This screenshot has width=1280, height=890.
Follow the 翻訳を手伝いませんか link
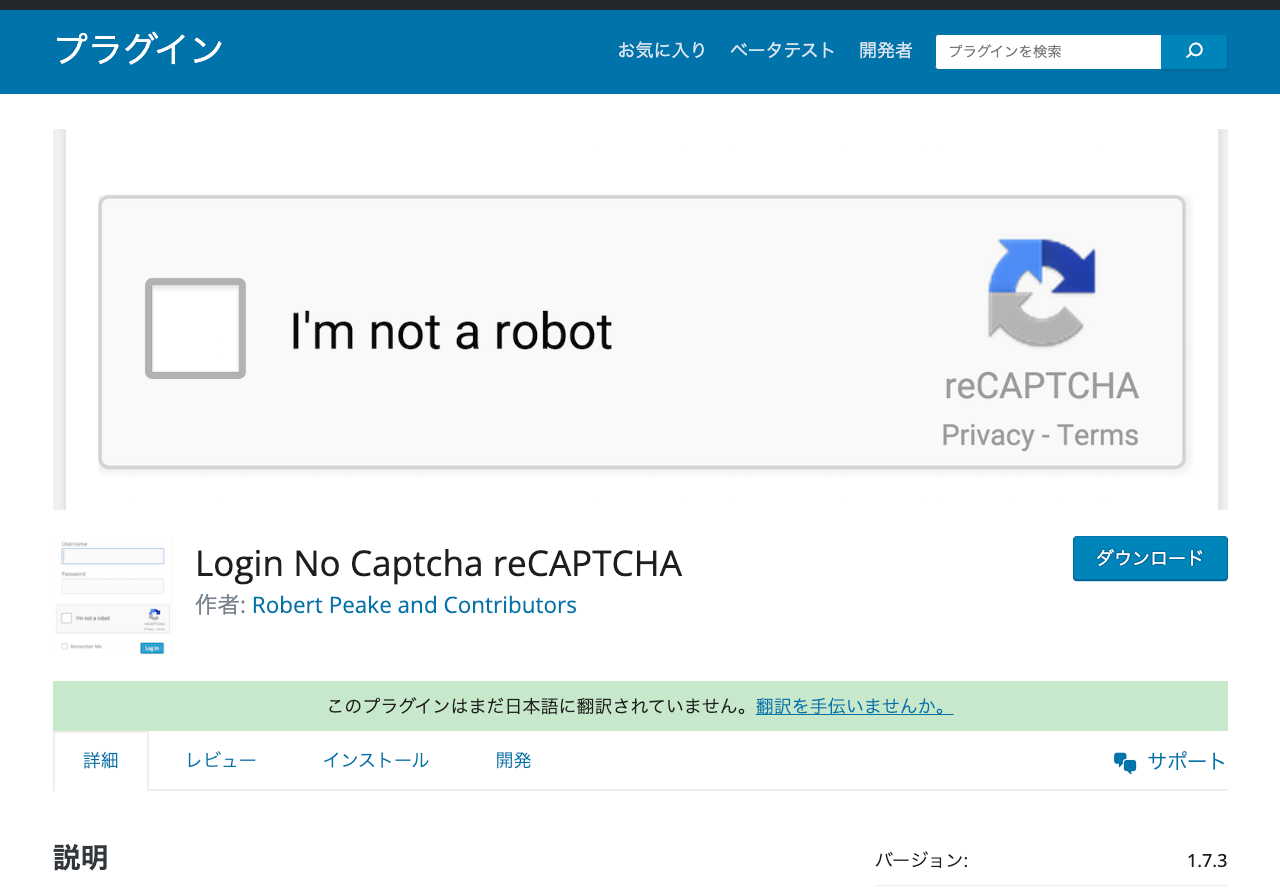pyautogui.click(x=854, y=706)
